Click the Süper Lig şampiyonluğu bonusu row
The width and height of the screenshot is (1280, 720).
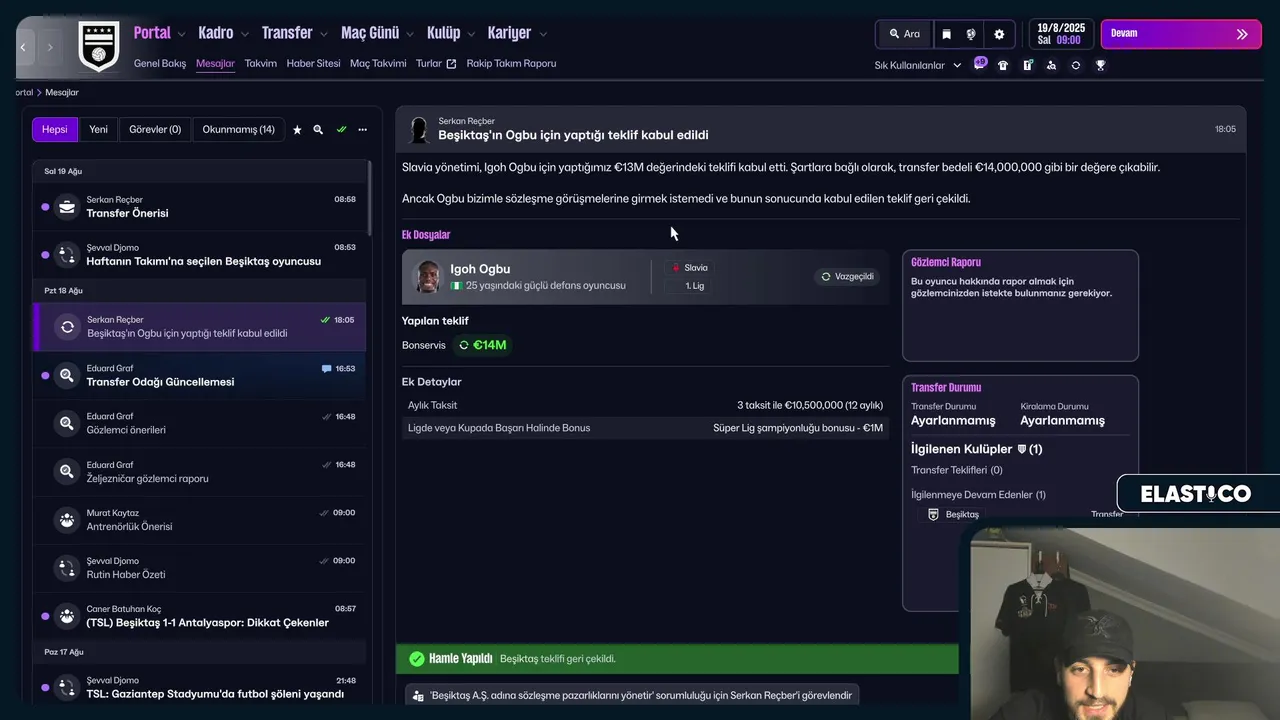pyautogui.click(x=645, y=428)
